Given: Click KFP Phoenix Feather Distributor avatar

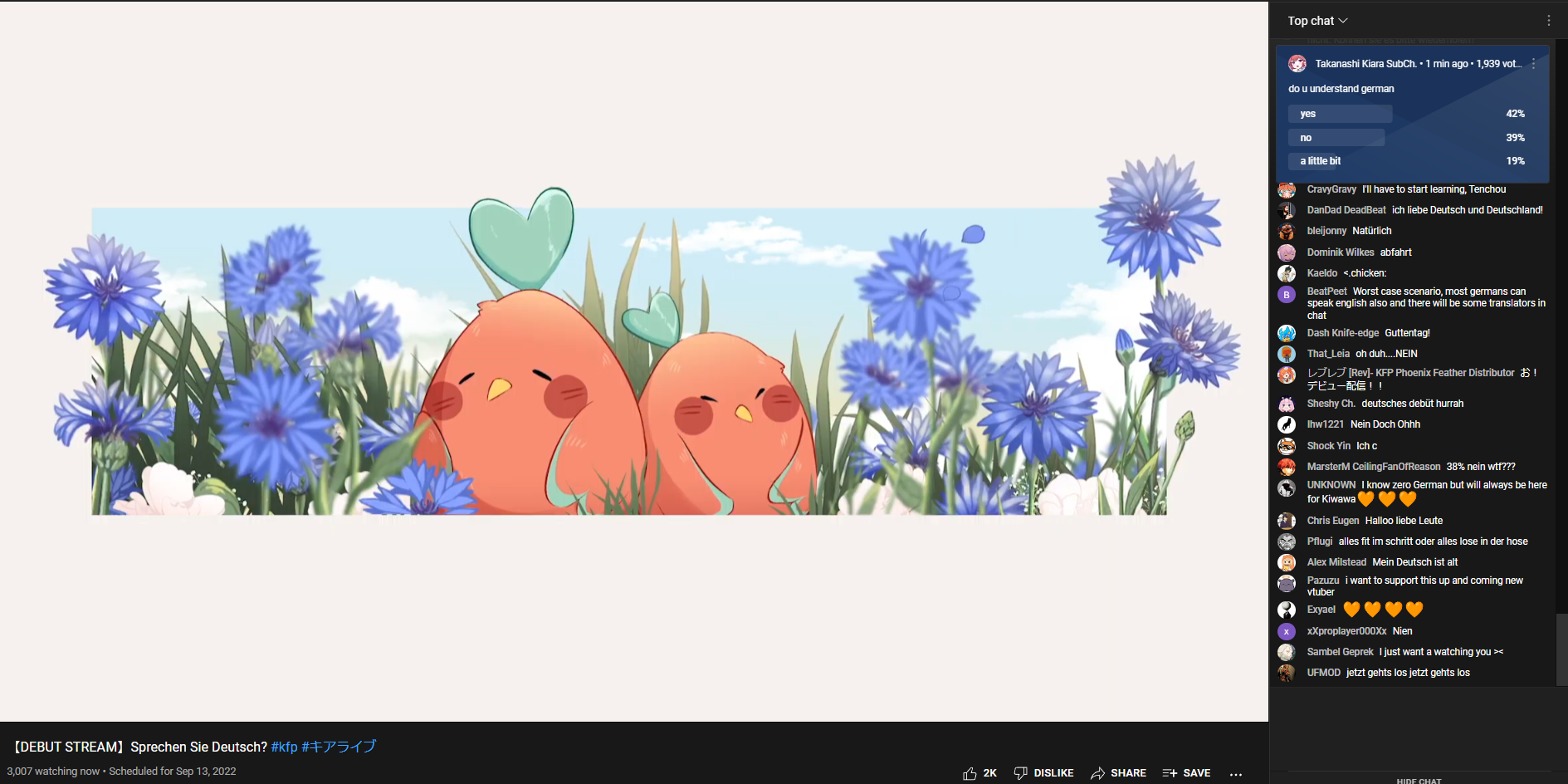Looking at the screenshot, I should [x=1287, y=375].
